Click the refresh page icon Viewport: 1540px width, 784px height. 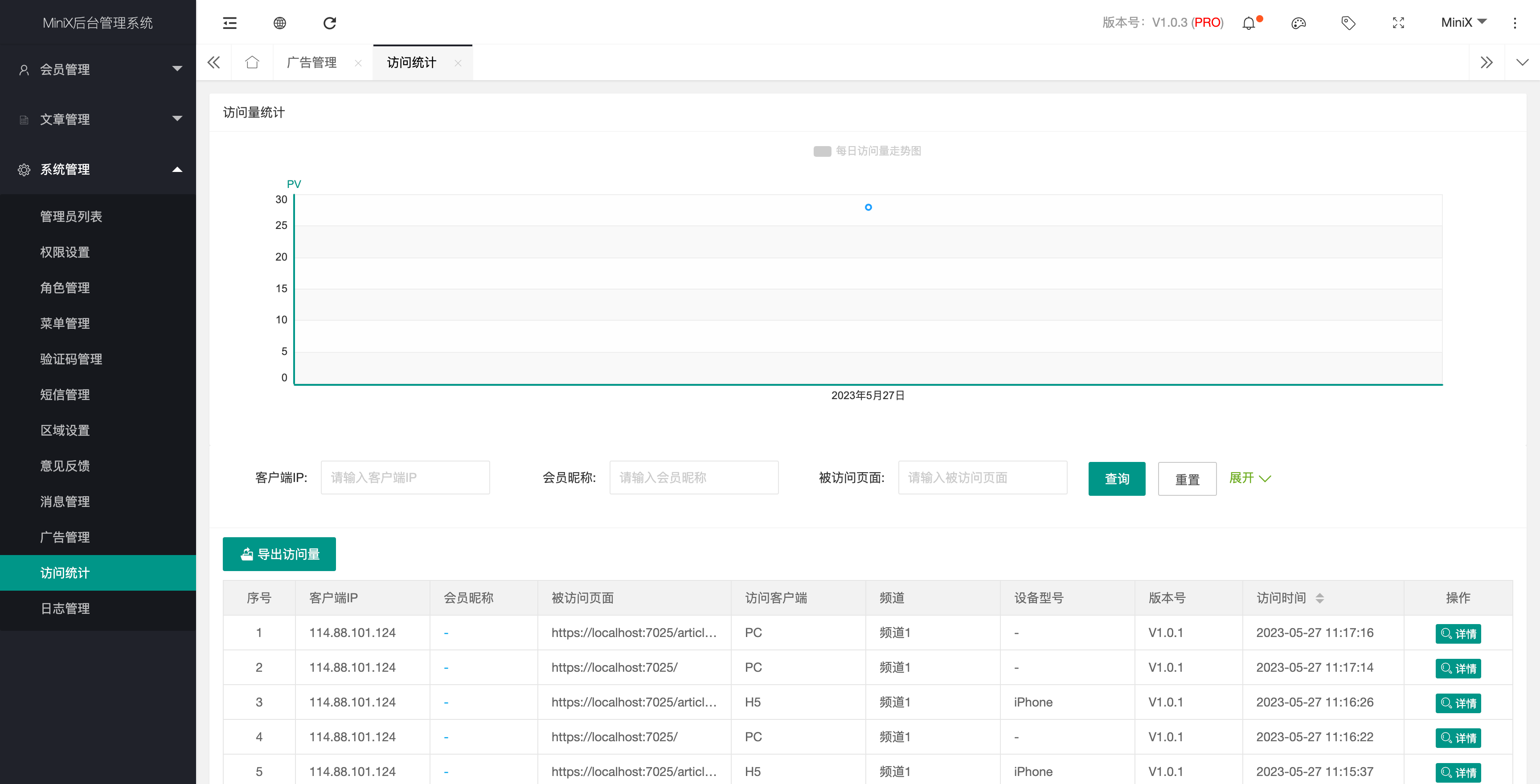(x=329, y=23)
